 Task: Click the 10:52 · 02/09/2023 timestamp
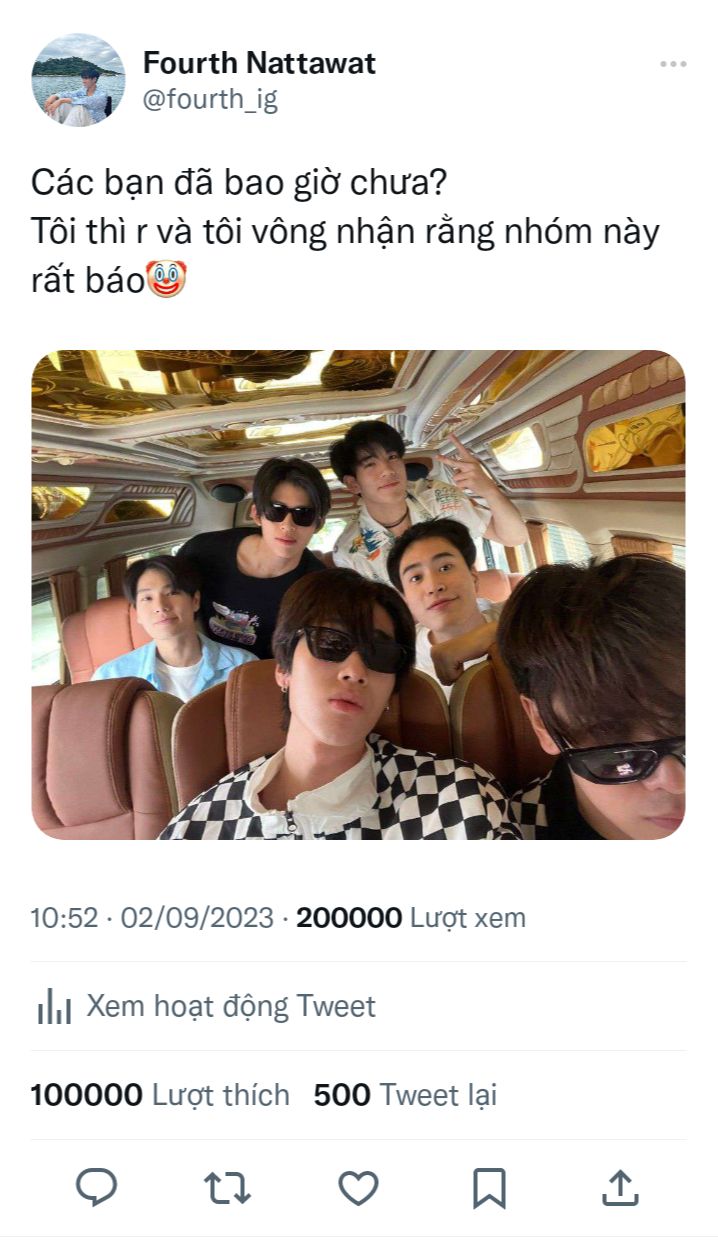152,918
